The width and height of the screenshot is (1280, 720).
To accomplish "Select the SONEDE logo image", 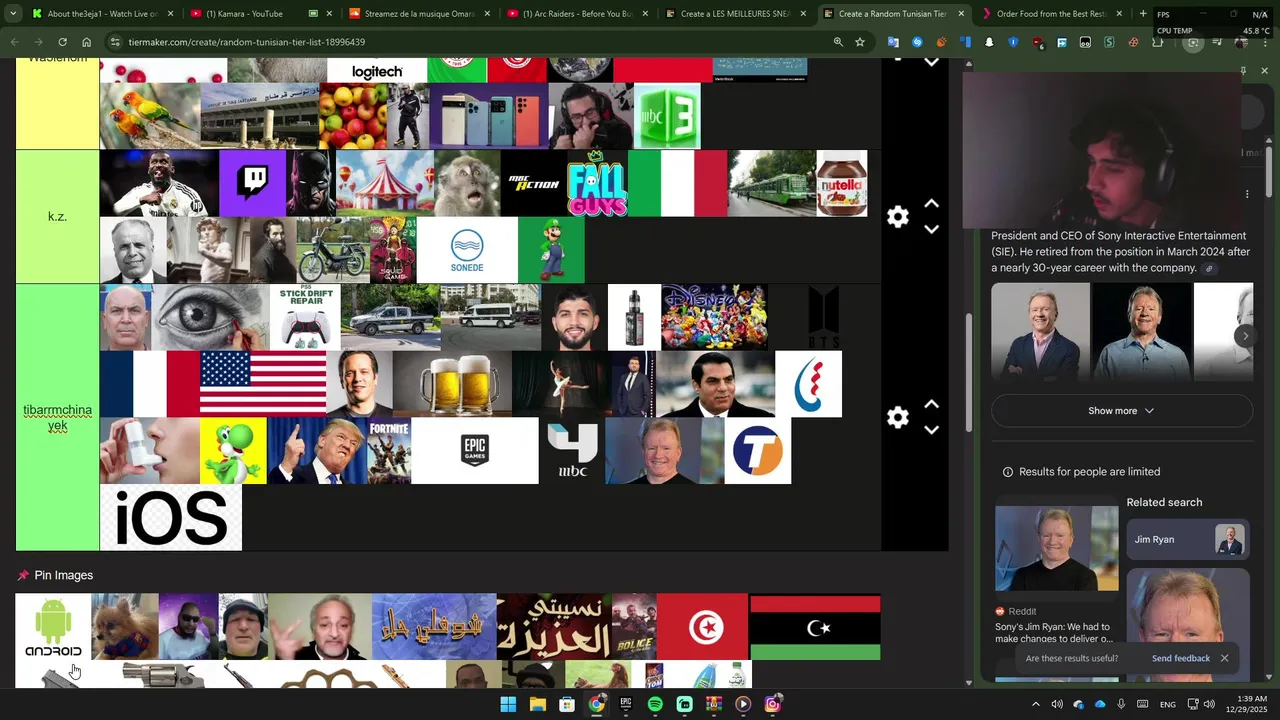I will pos(467,250).
